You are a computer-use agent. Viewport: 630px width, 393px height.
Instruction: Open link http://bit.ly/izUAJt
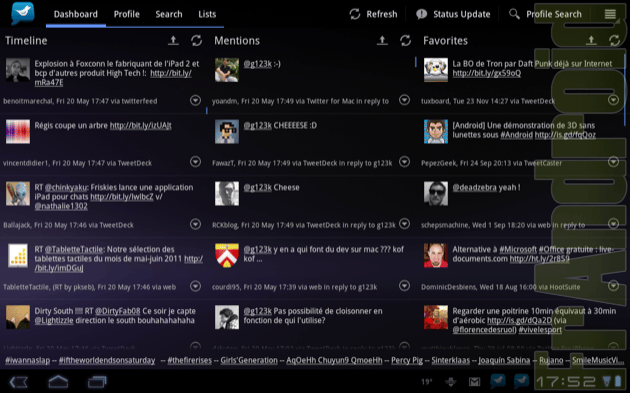141,125
